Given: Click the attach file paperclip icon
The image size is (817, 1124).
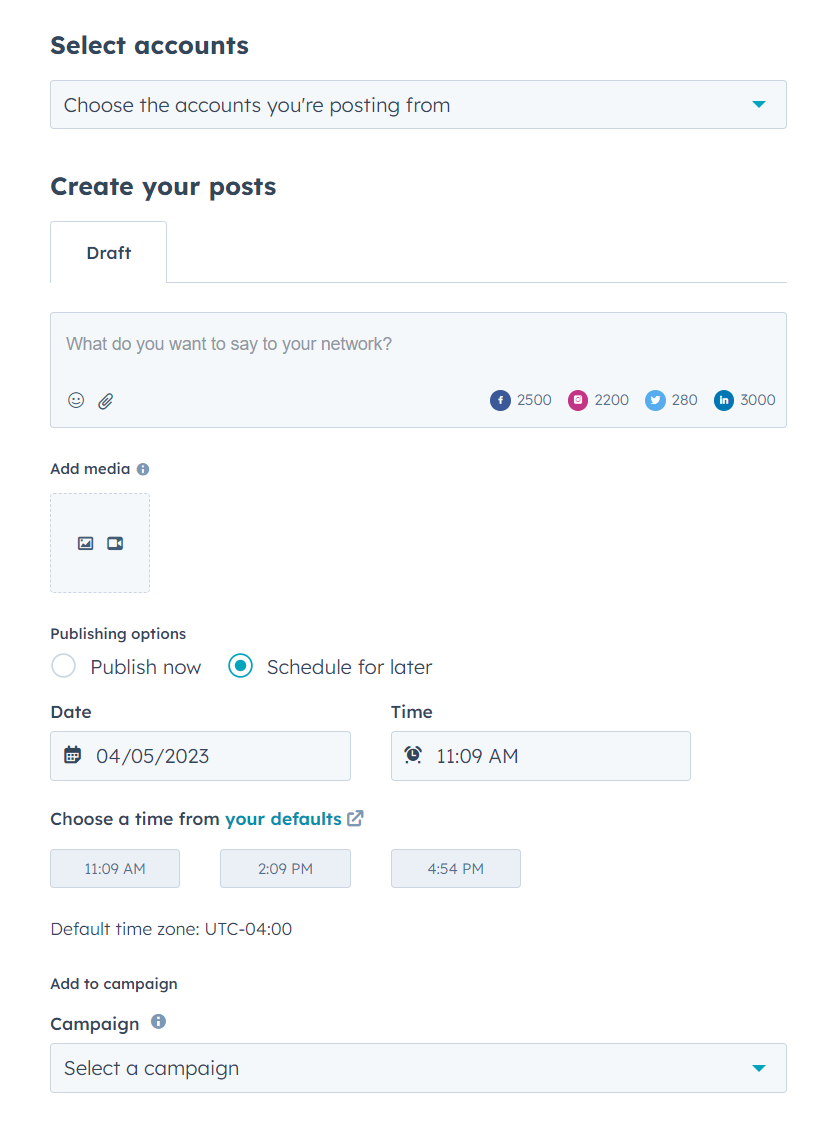Looking at the screenshot, I should tap(105, 400).
